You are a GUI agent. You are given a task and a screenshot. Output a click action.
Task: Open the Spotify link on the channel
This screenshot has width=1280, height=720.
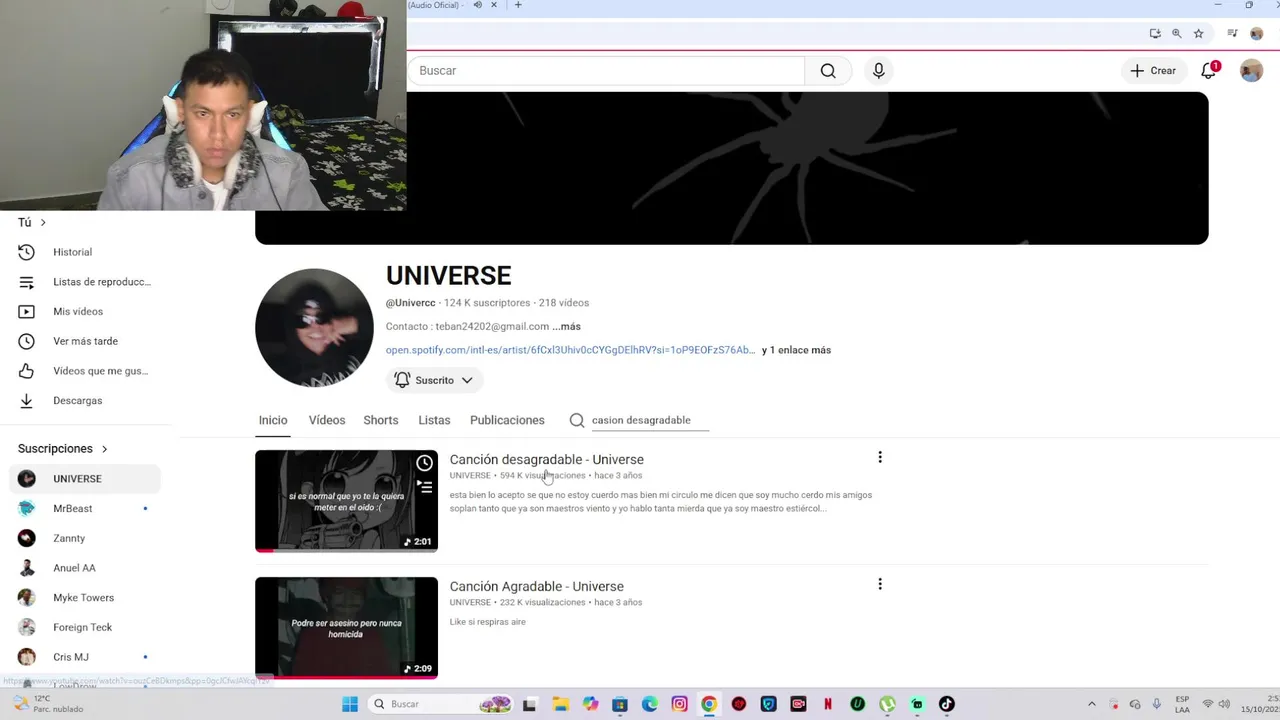570,350
